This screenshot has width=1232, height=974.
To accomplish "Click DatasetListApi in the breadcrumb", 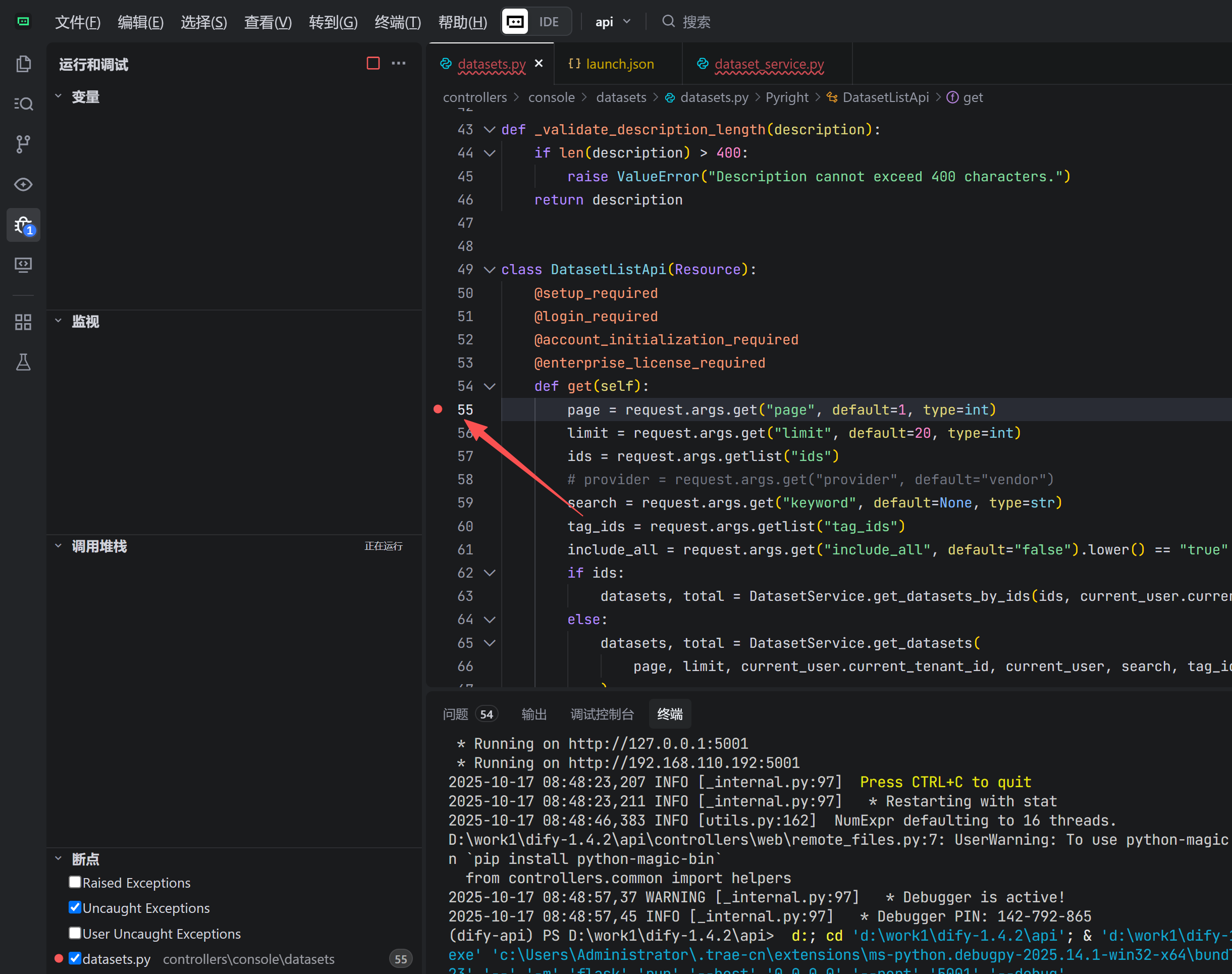I will [x=885, y=97].
